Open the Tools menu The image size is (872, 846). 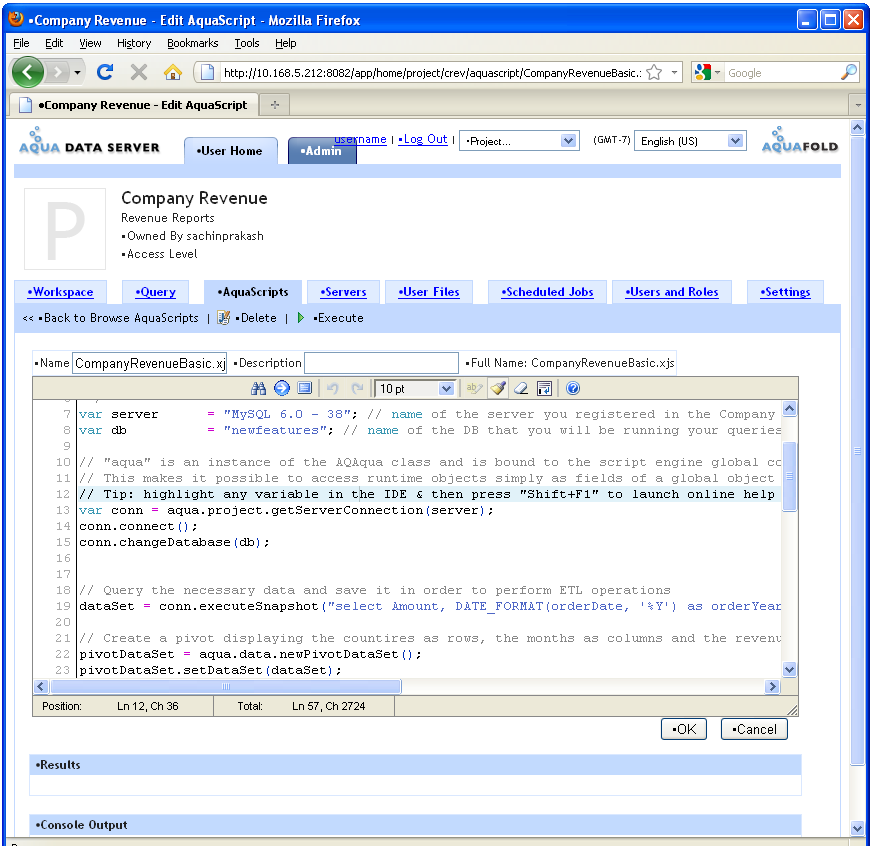[246, 43]
